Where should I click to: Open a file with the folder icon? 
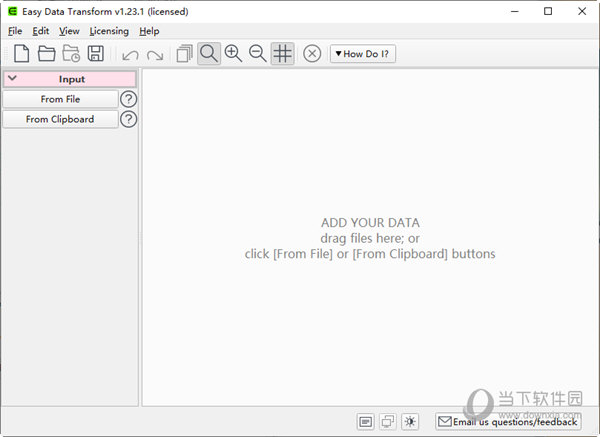[46, 53]
